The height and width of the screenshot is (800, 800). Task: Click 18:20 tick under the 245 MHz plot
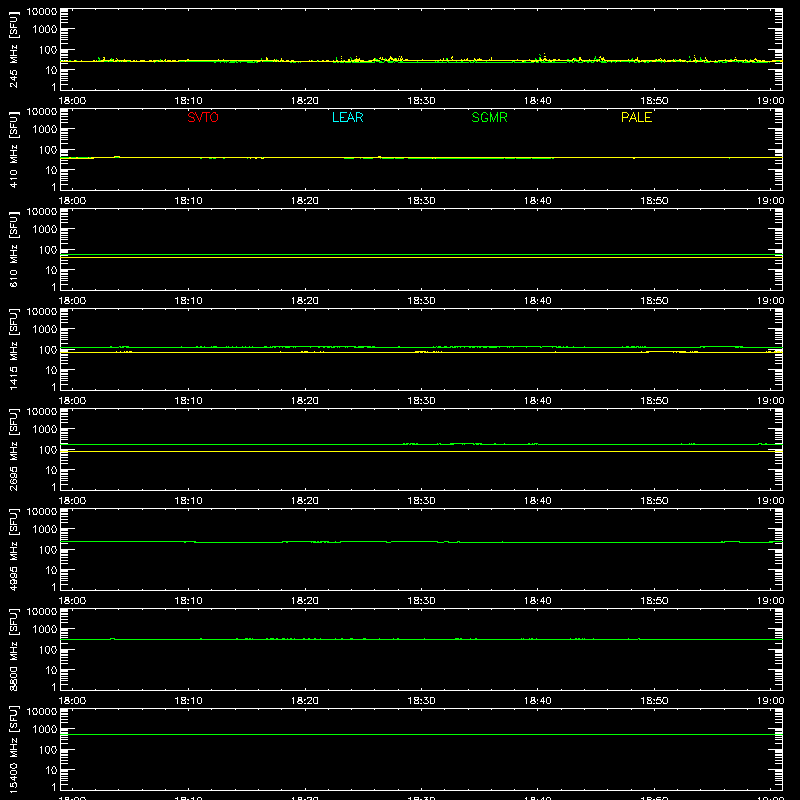(305, 101)
